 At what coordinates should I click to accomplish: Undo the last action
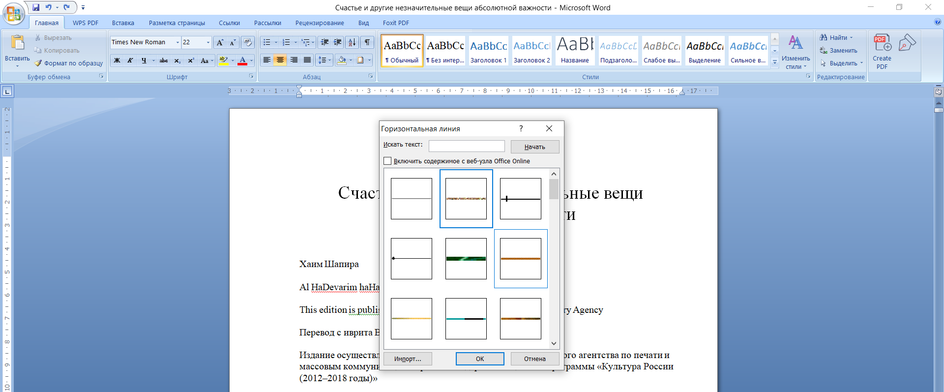point(49,7)
